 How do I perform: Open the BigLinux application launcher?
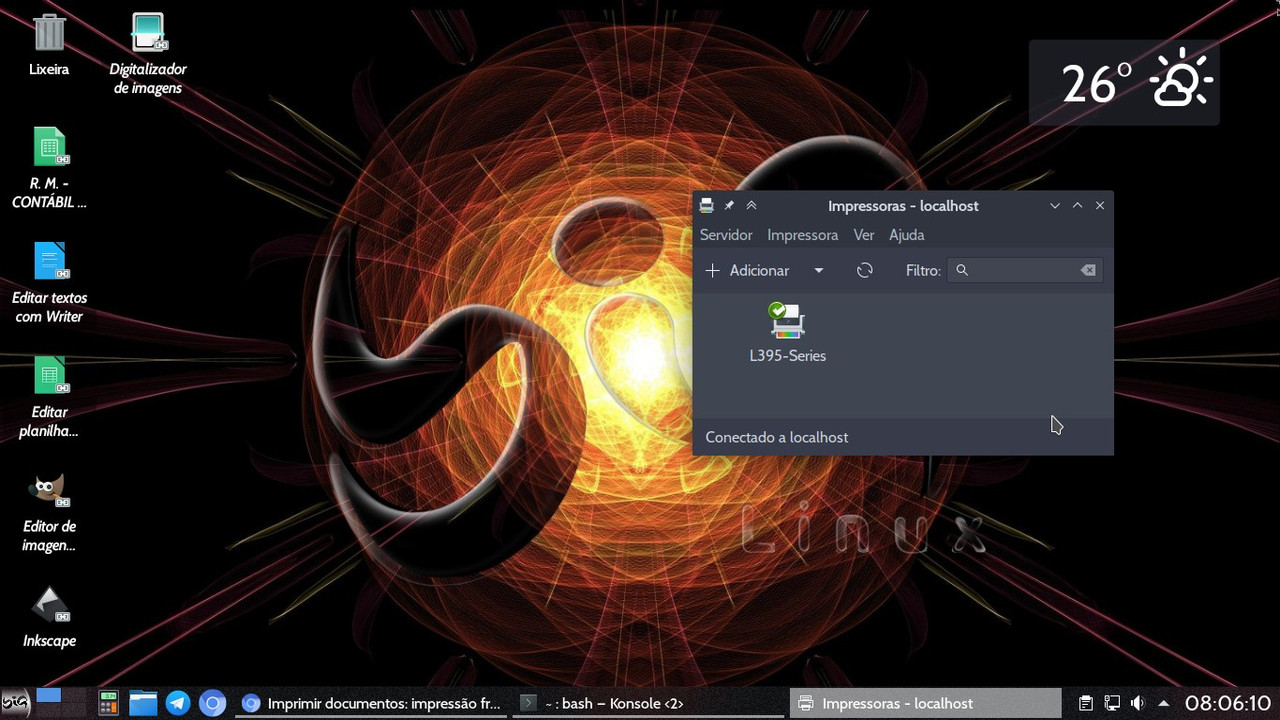[15, 703]
